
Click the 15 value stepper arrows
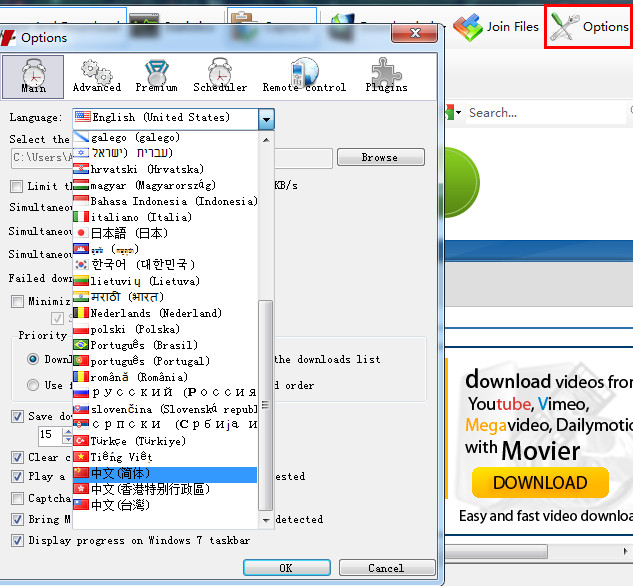coord(67,435)
